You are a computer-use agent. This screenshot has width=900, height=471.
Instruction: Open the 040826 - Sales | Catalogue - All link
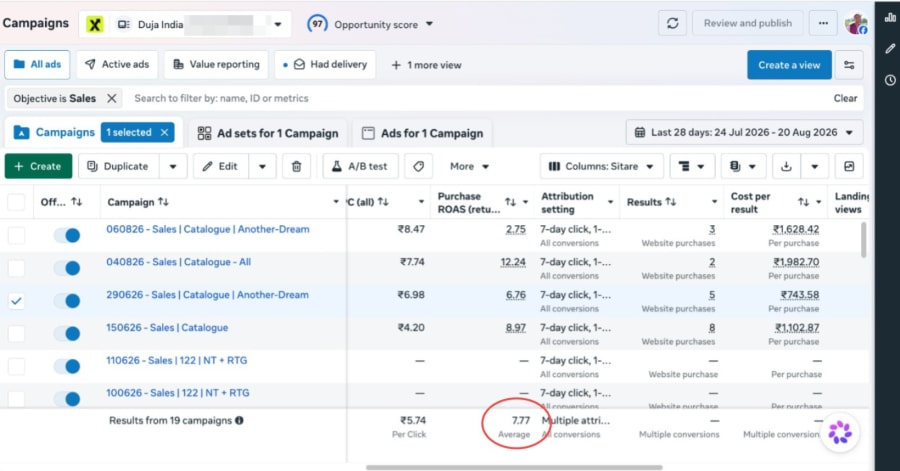(x=179, y=262)
